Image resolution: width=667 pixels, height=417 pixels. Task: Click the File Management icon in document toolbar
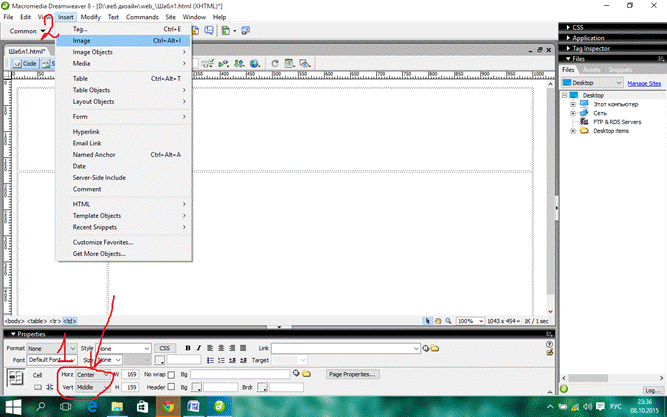pyautogui.click(x=239, y=63)
